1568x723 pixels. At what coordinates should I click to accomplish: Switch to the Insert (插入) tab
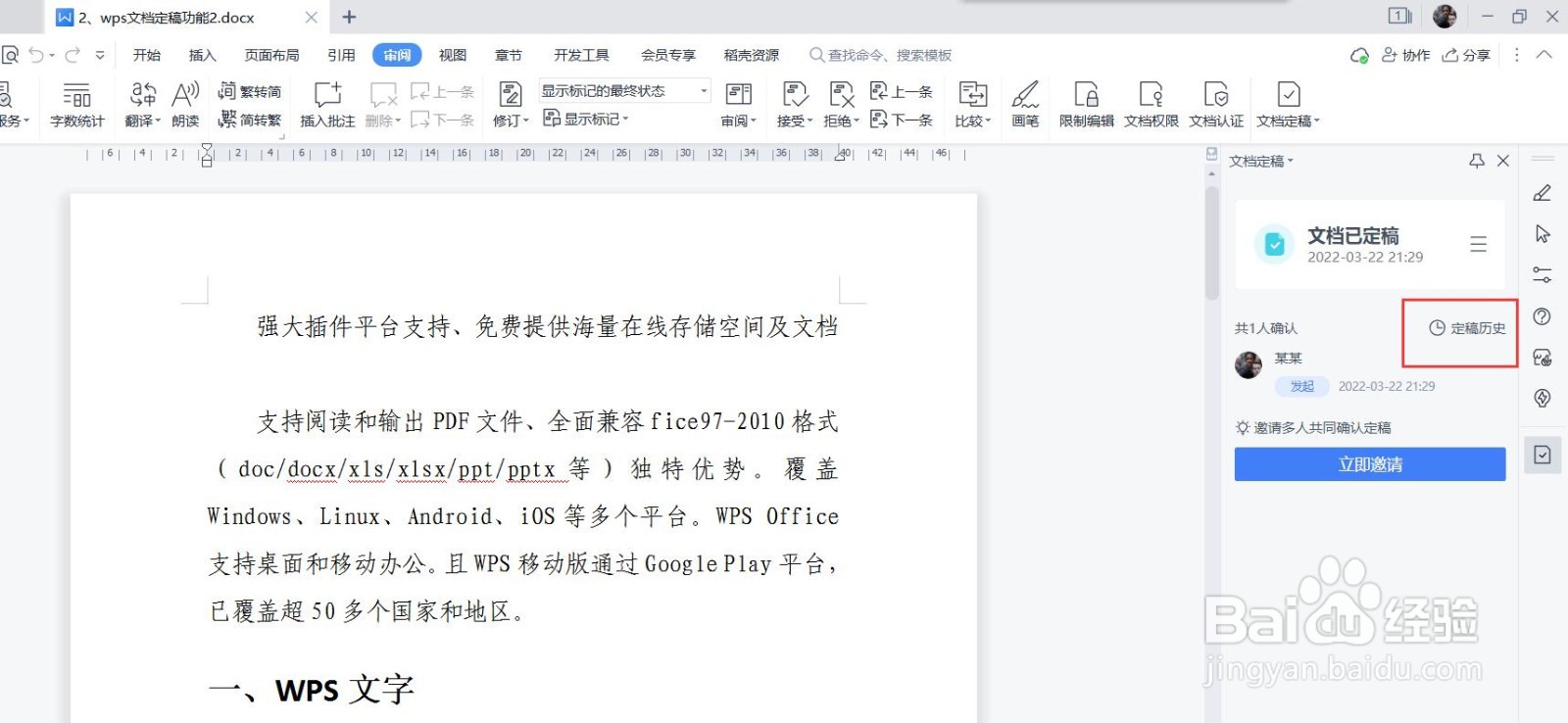pyautogui.click(x=202, y=55)
